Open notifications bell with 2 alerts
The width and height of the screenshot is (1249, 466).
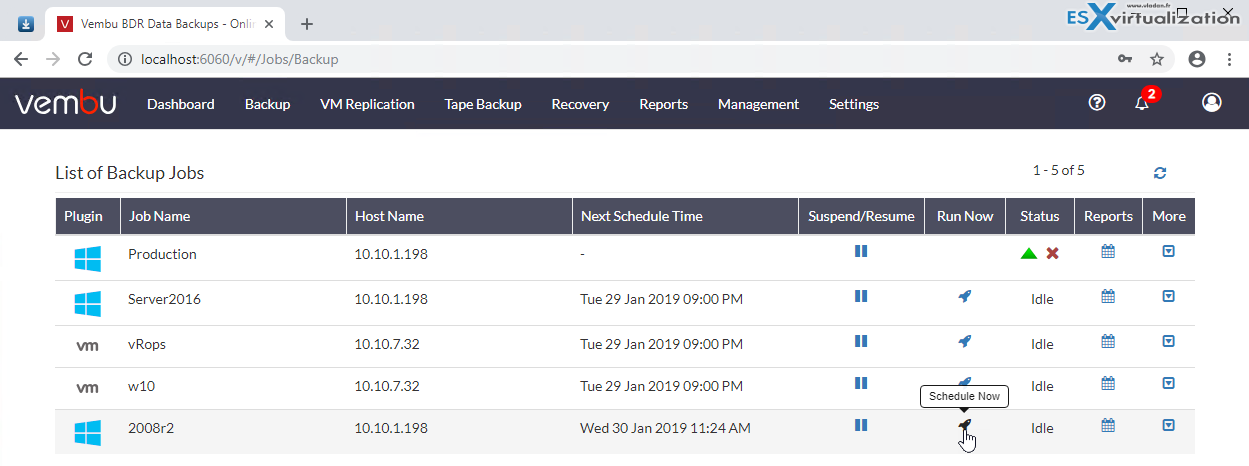(1142, 103)
